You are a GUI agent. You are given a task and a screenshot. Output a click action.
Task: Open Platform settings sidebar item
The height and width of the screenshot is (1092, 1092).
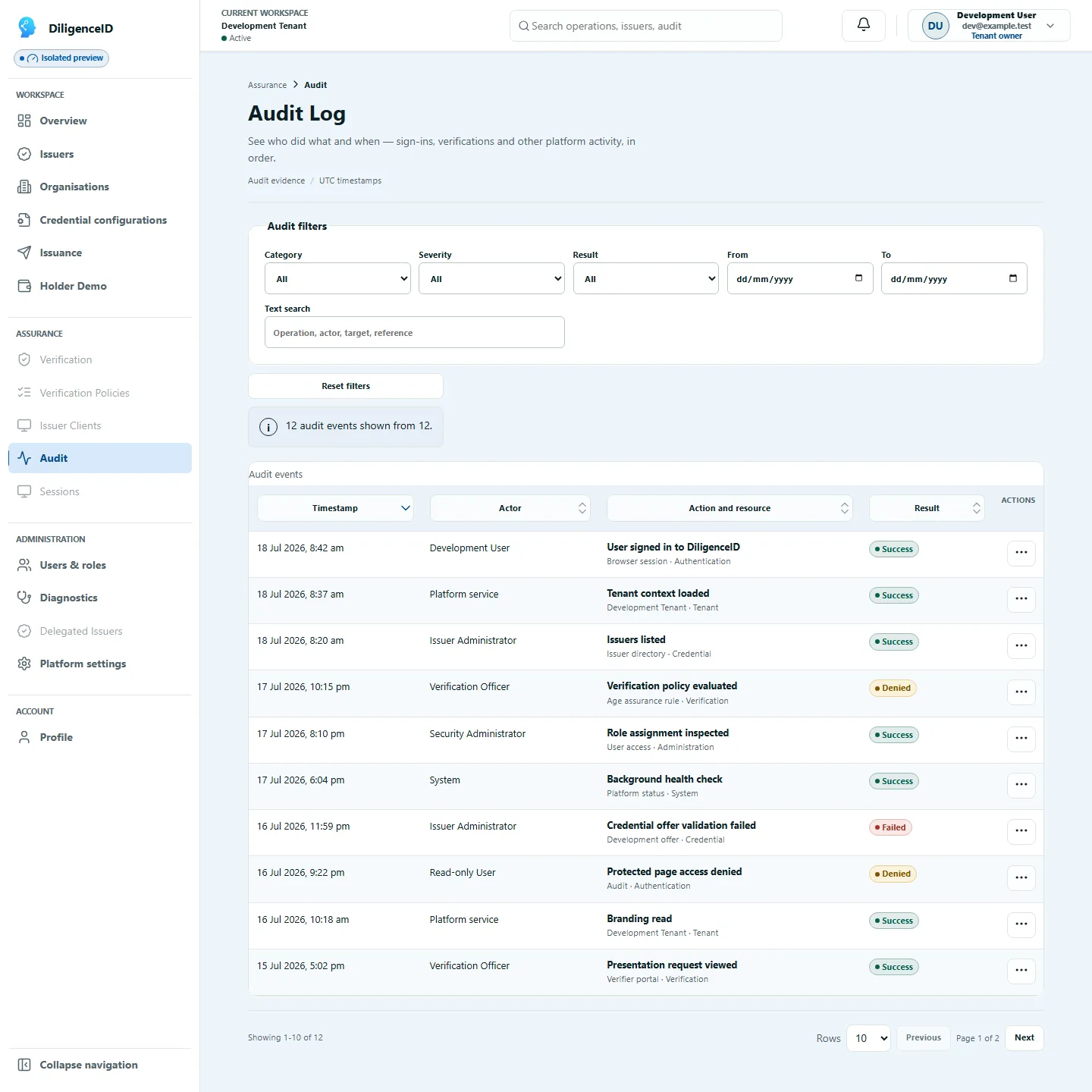(x=100, y=664)
